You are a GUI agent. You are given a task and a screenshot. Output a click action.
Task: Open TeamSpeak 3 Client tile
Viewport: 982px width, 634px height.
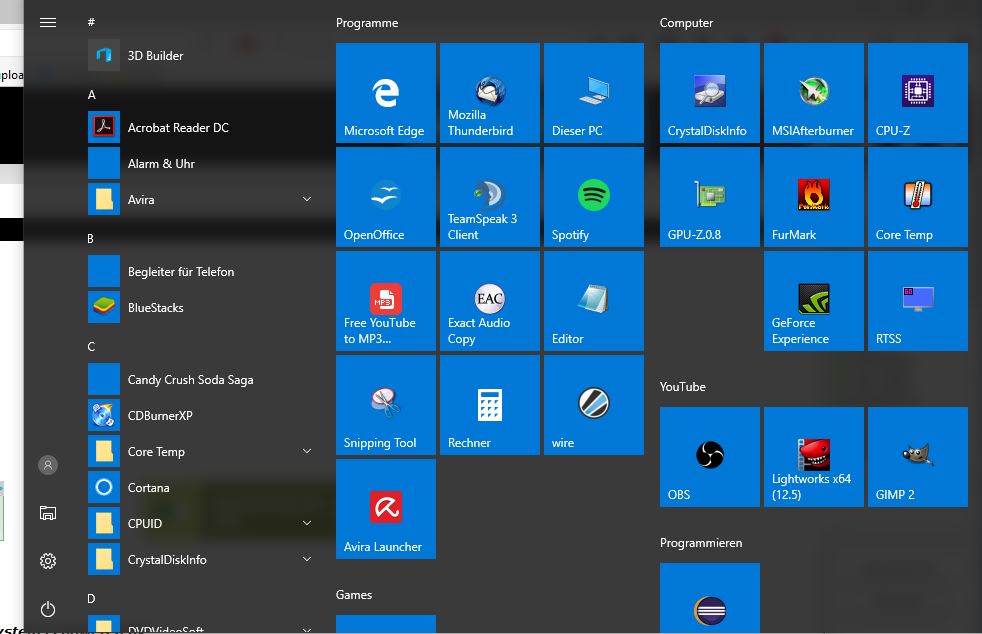(x=490, y=197)
